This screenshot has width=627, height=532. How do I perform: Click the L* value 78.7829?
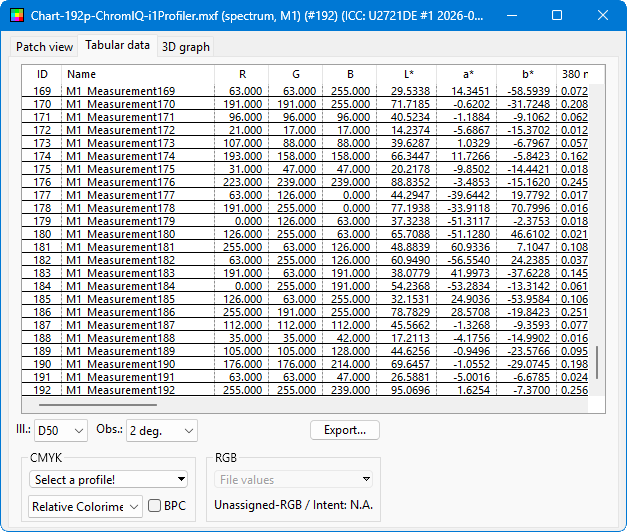pos(410,312)
